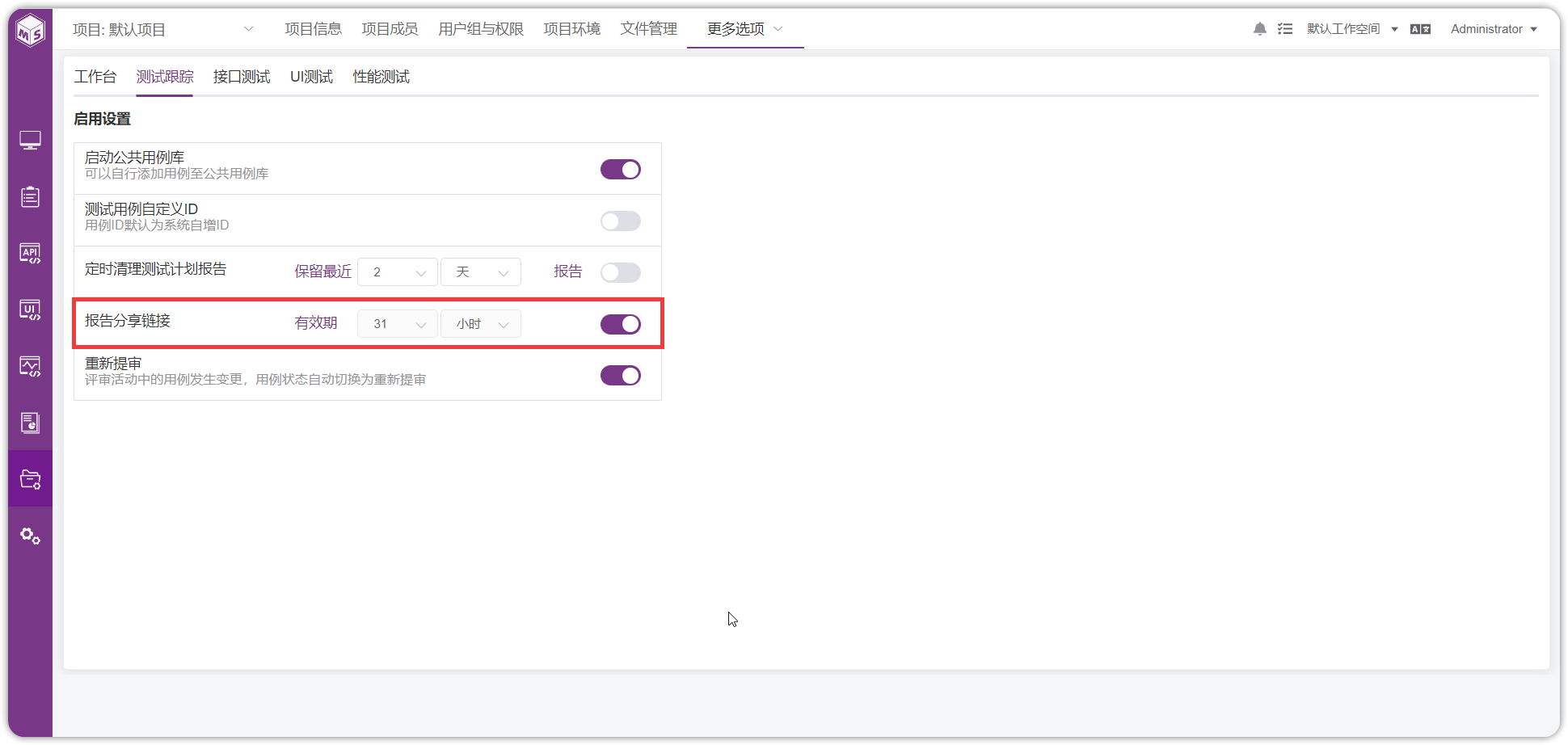The width and height of the screenshot is (1568, 745).
Task: Open 项目环境 menu
Action: 572,29
